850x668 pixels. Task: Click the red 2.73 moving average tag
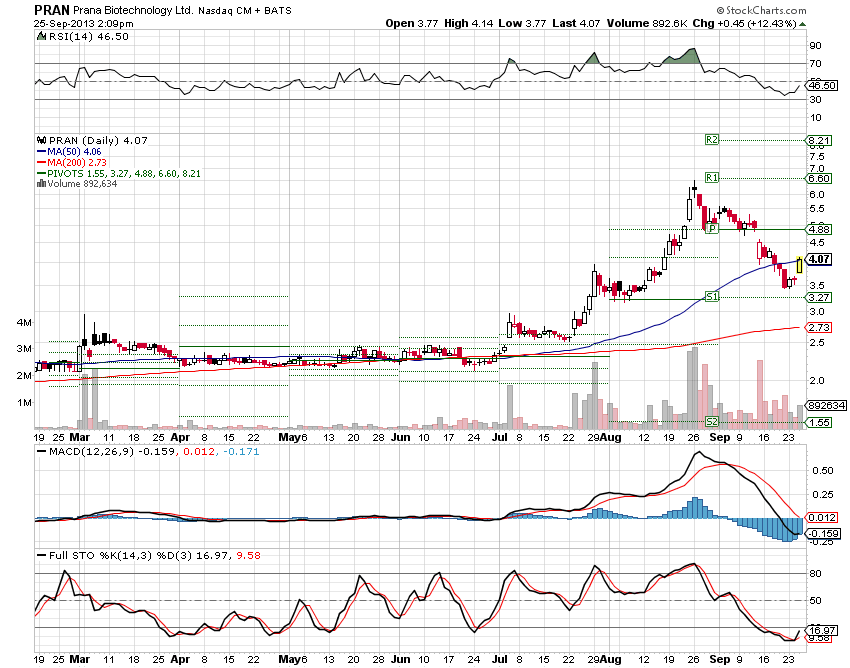(x=819, y=327)
